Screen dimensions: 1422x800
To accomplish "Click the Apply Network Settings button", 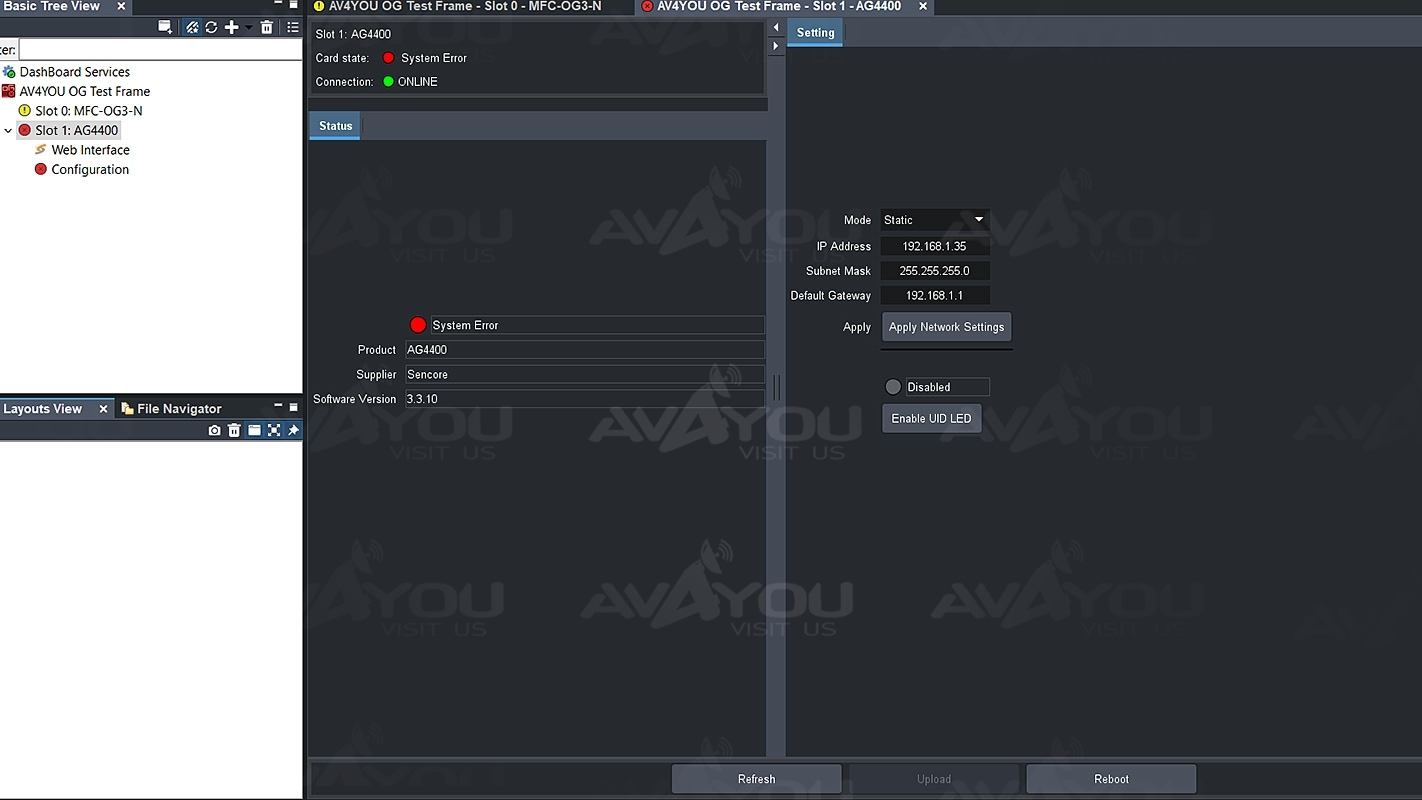I will [x=946, y=327].
